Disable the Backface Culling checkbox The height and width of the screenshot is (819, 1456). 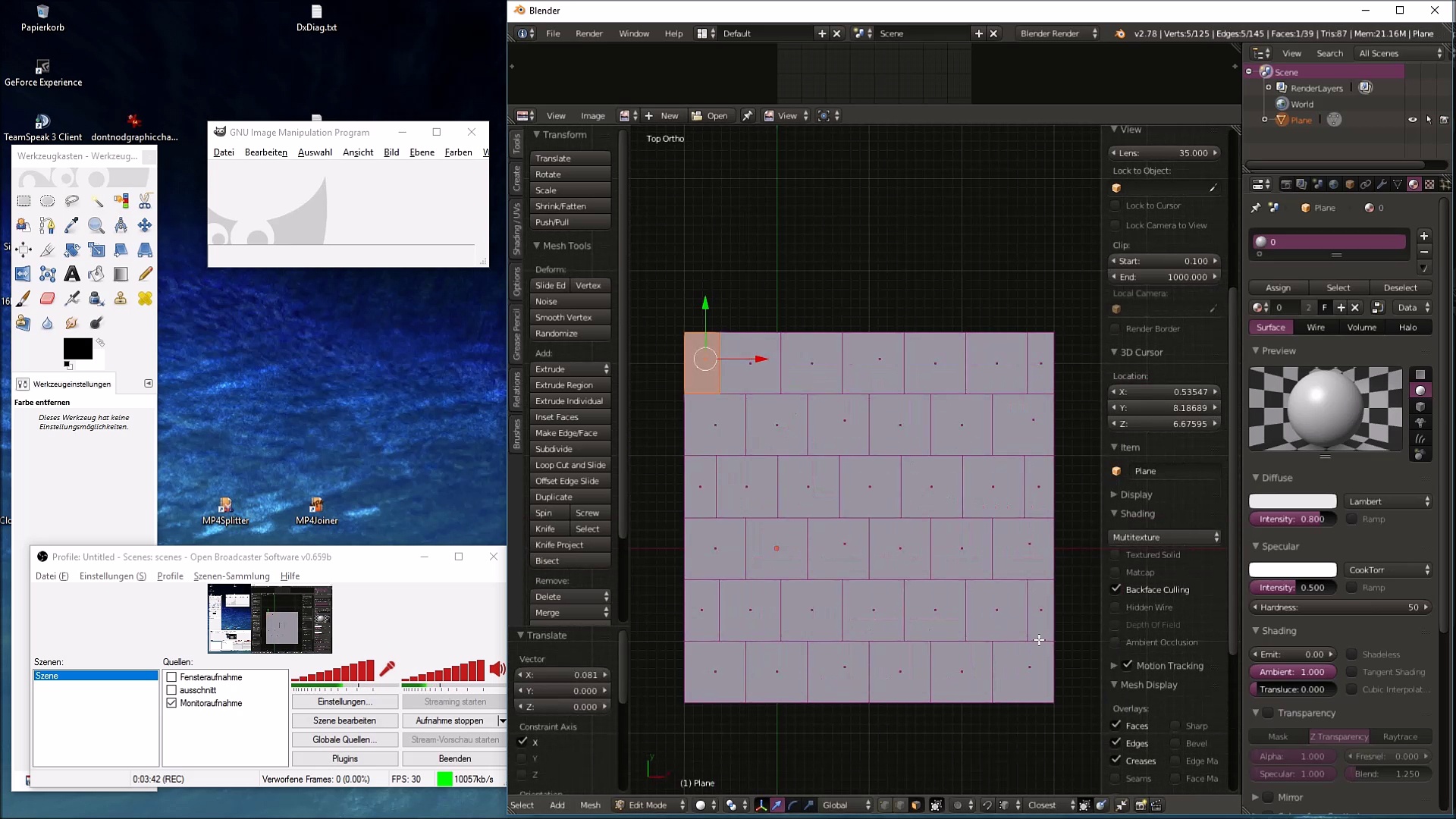pyautogui.click(x=1116, y=589)
